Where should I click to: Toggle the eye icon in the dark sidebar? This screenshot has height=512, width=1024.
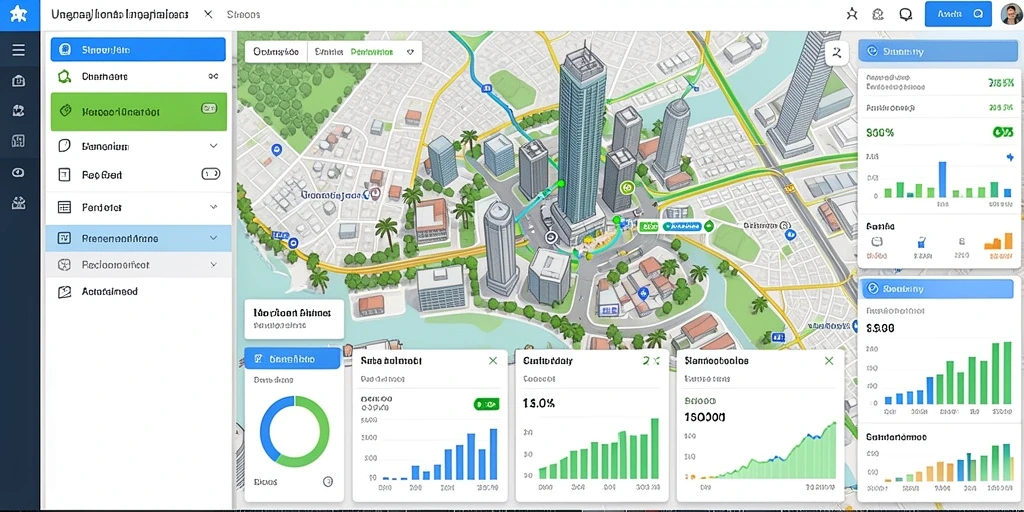[18, 172]
